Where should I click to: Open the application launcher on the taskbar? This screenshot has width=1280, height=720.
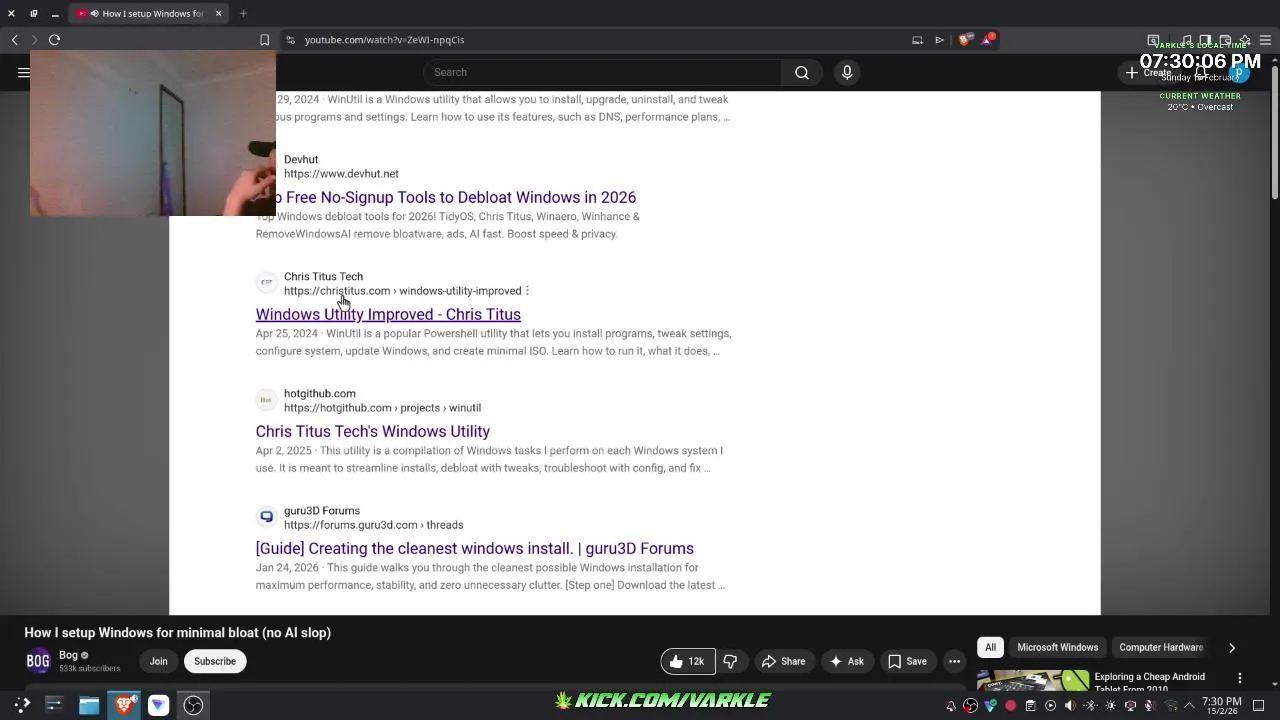click(x=22, y=705)
